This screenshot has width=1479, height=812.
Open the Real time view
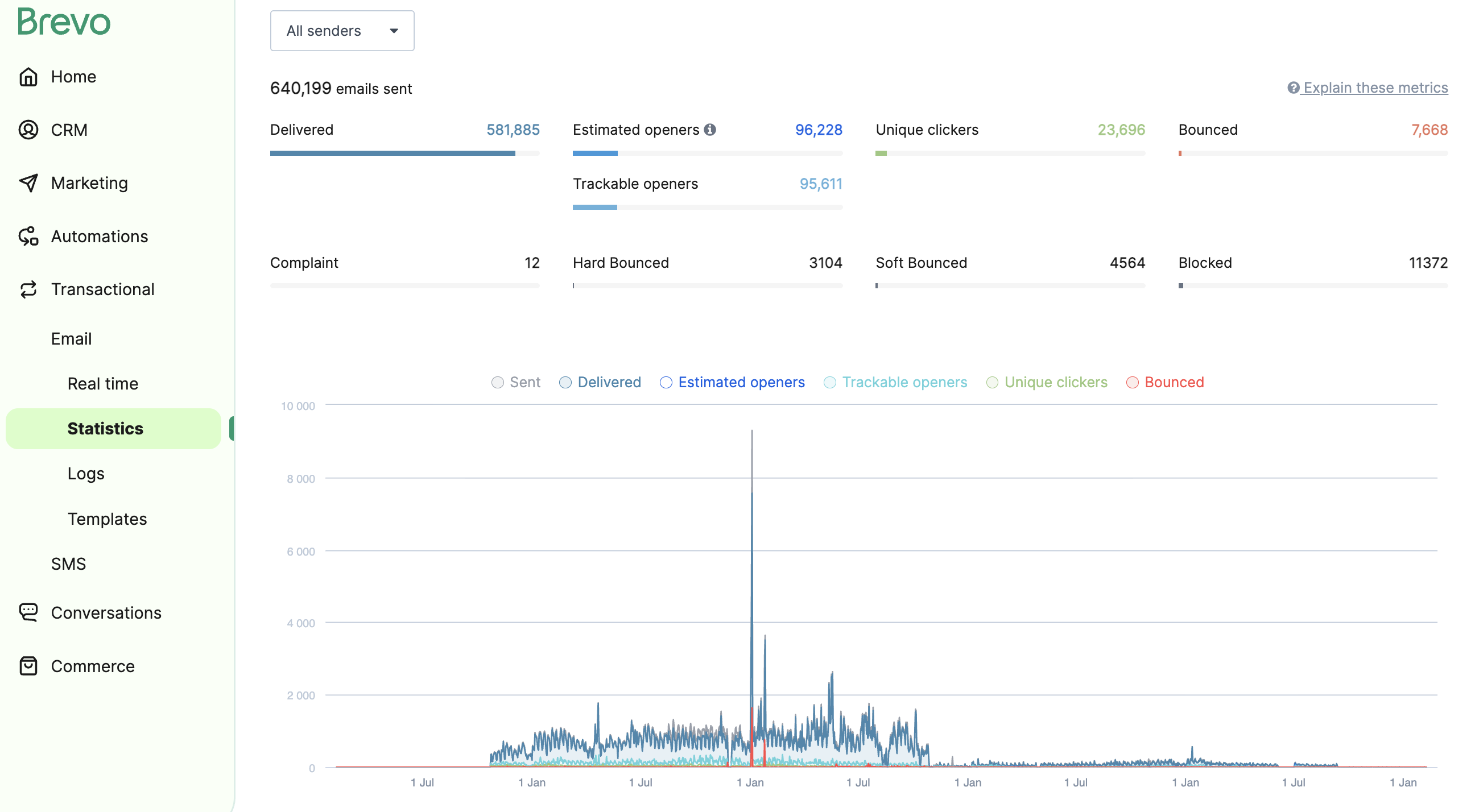click(x=103, y=383)
